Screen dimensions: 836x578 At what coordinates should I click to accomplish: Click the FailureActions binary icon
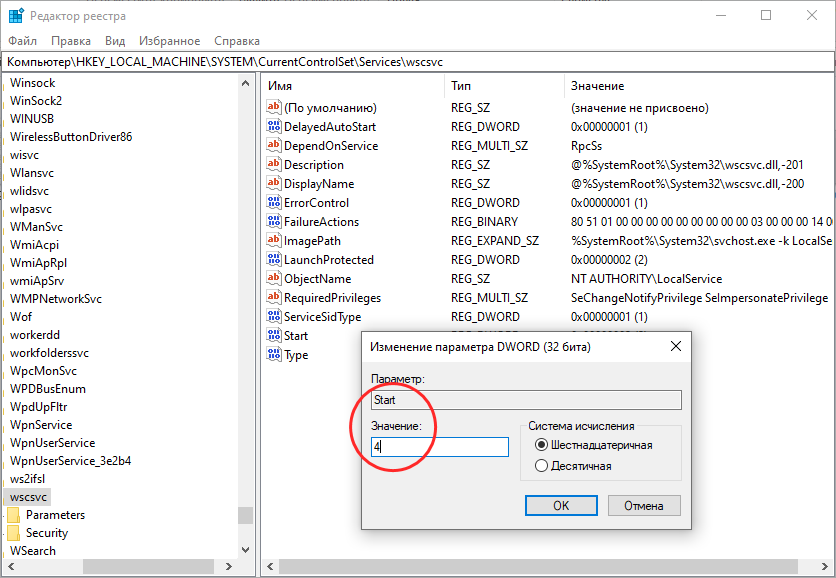(274, 221)
